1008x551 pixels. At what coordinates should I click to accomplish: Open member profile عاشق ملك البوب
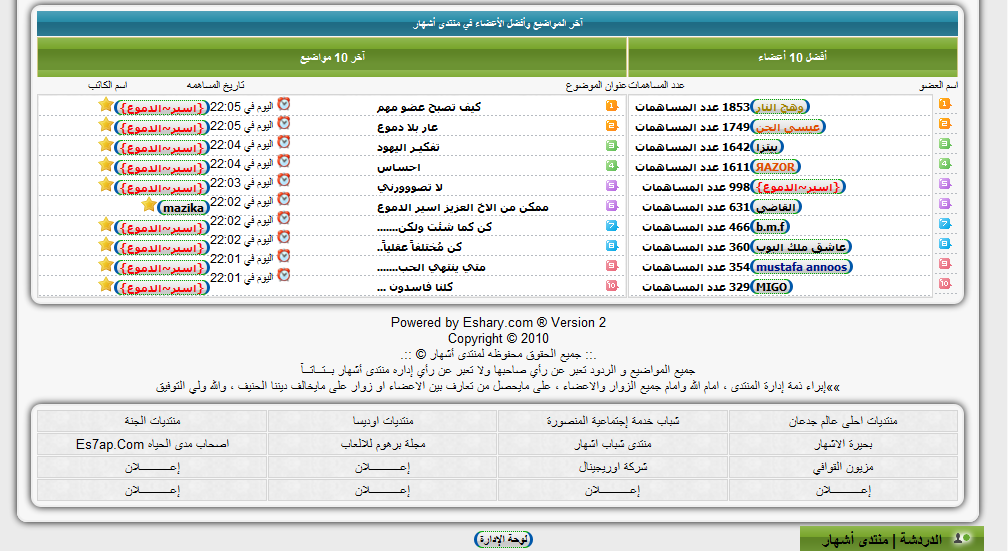pos(802,246)
